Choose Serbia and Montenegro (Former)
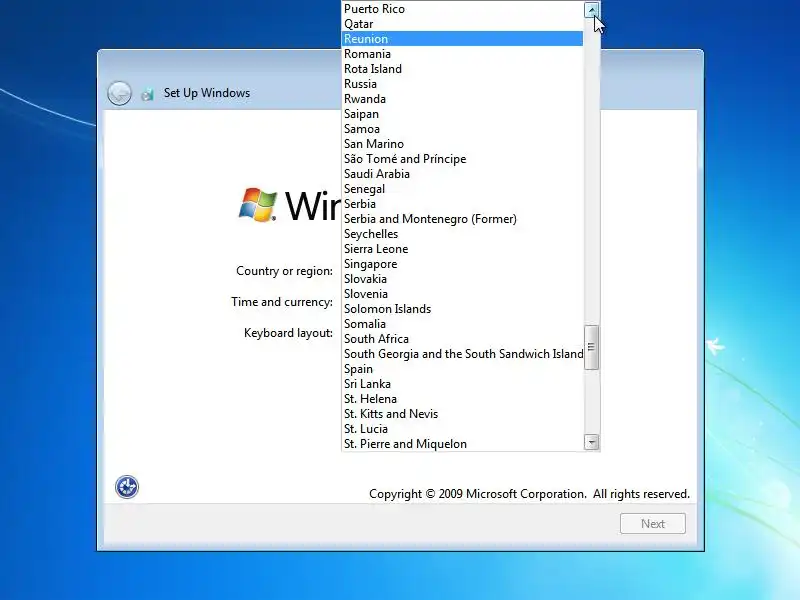Viewport: 800px width, 600px height. click(462, 219)
